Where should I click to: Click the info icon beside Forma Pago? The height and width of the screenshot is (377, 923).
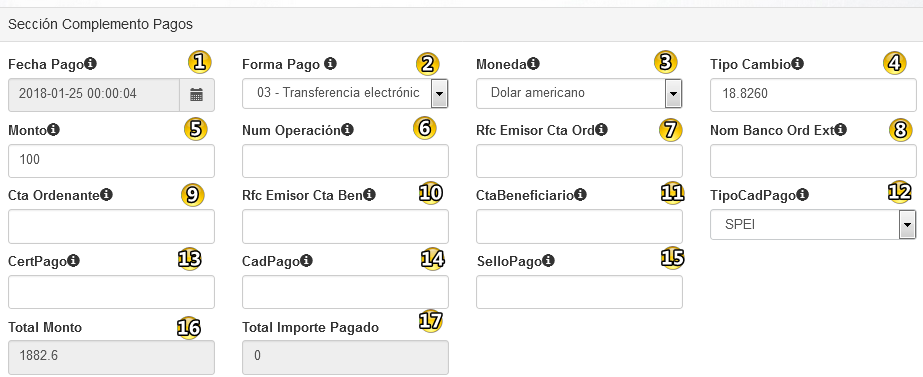point(330,64)
